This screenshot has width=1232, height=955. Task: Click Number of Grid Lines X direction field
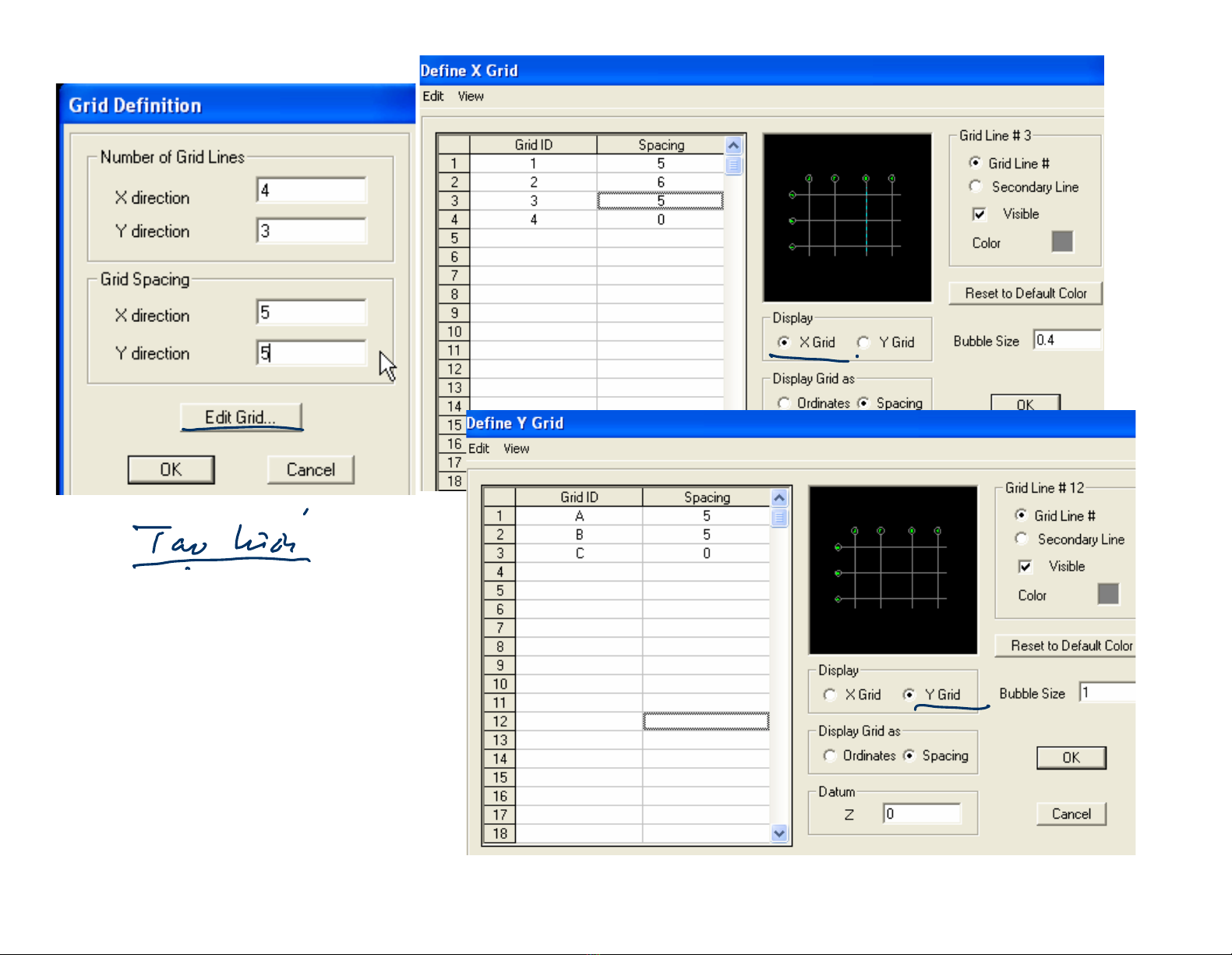click(x=311, y=190)
